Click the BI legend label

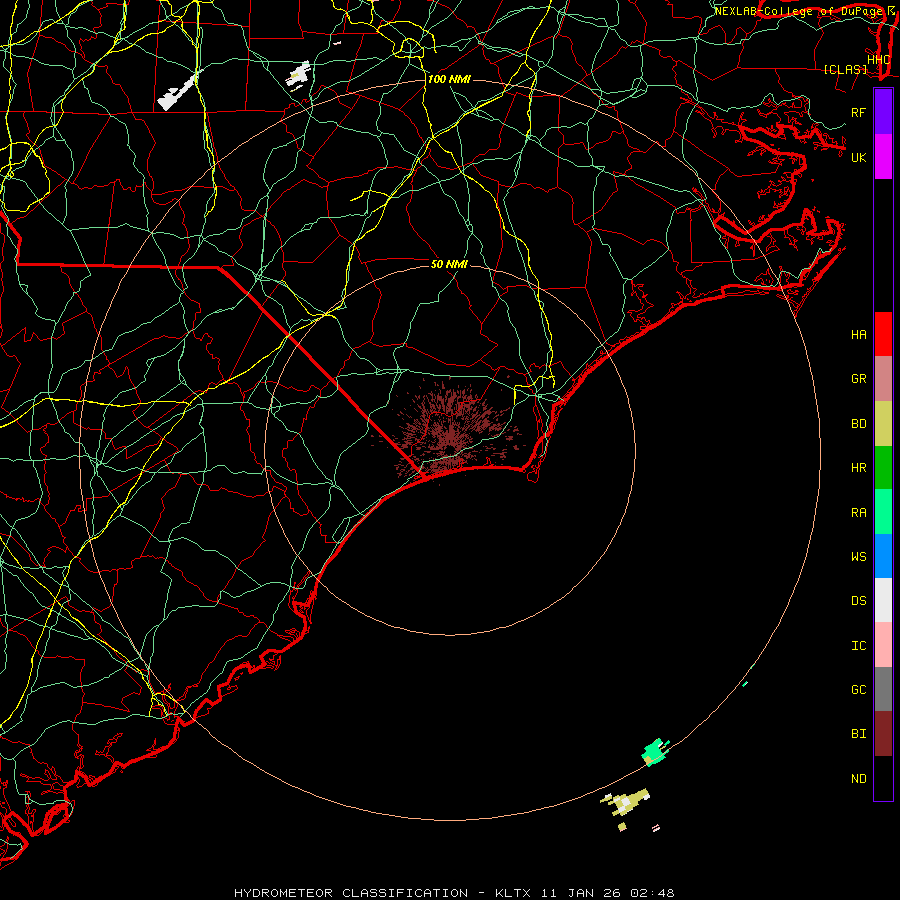click(x=858, y=734)
